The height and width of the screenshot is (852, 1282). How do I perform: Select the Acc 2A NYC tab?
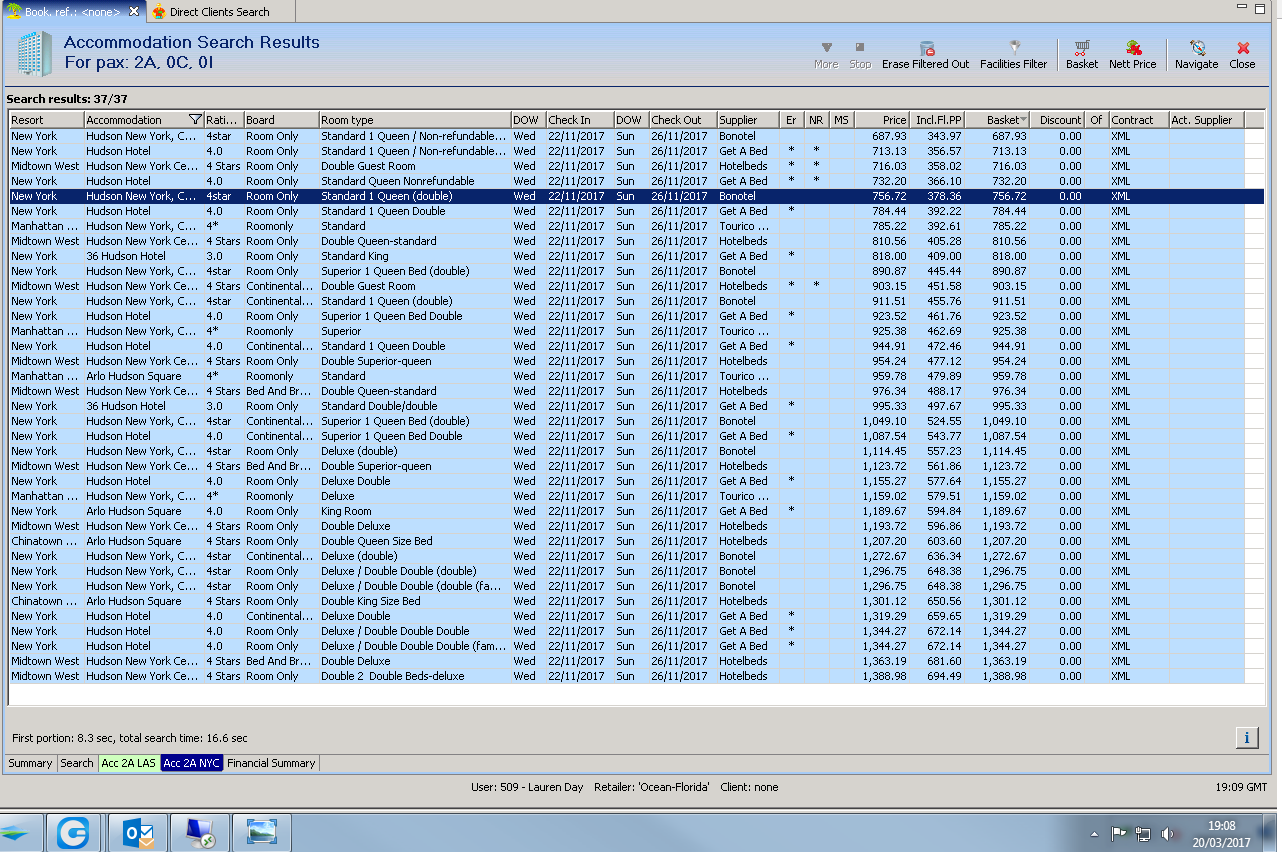(191, 763)
